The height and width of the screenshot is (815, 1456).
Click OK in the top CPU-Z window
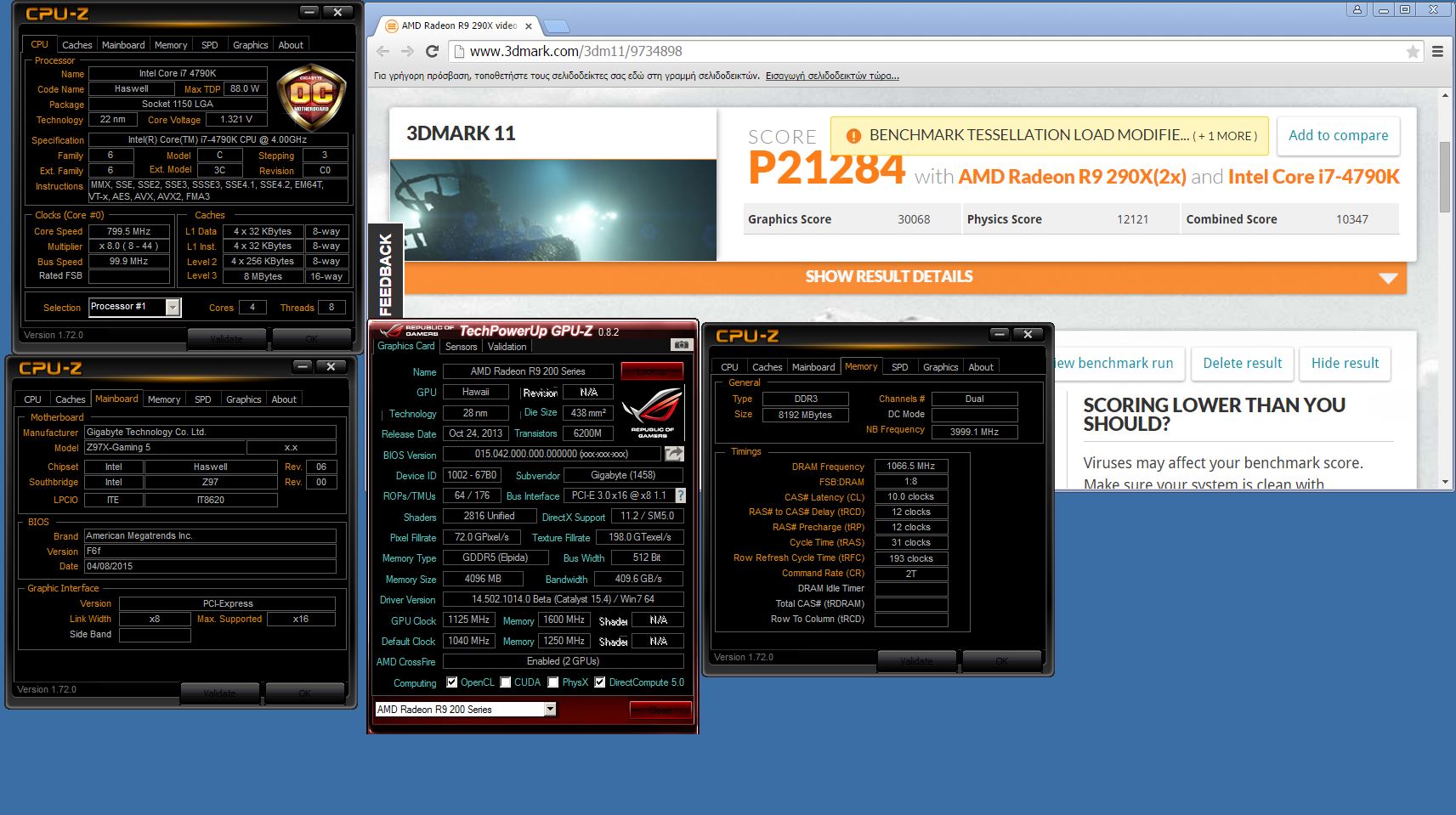(x=311, y=338)
